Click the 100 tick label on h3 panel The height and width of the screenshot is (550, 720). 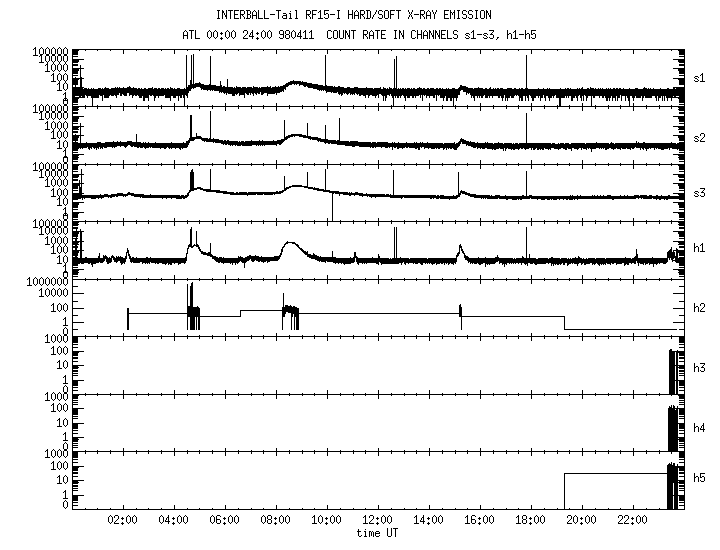coord(59,351)
